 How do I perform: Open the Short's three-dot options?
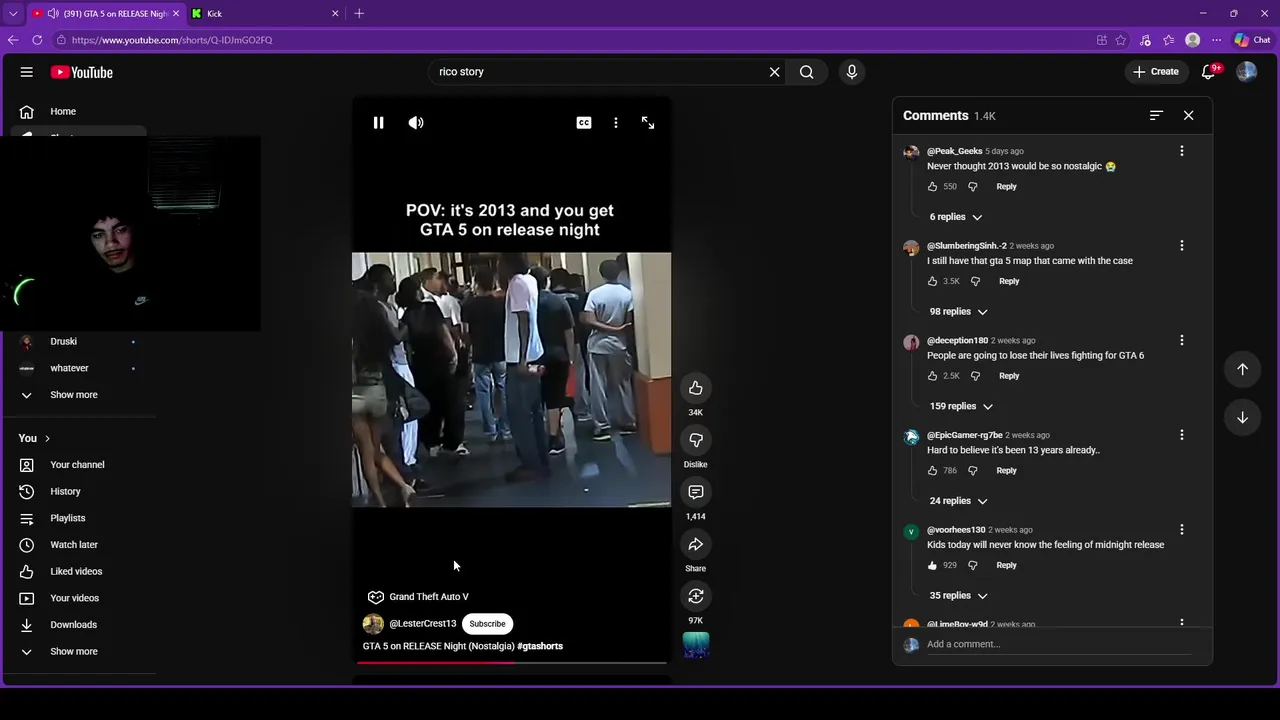pyautogui.click(x=616, y=123)
